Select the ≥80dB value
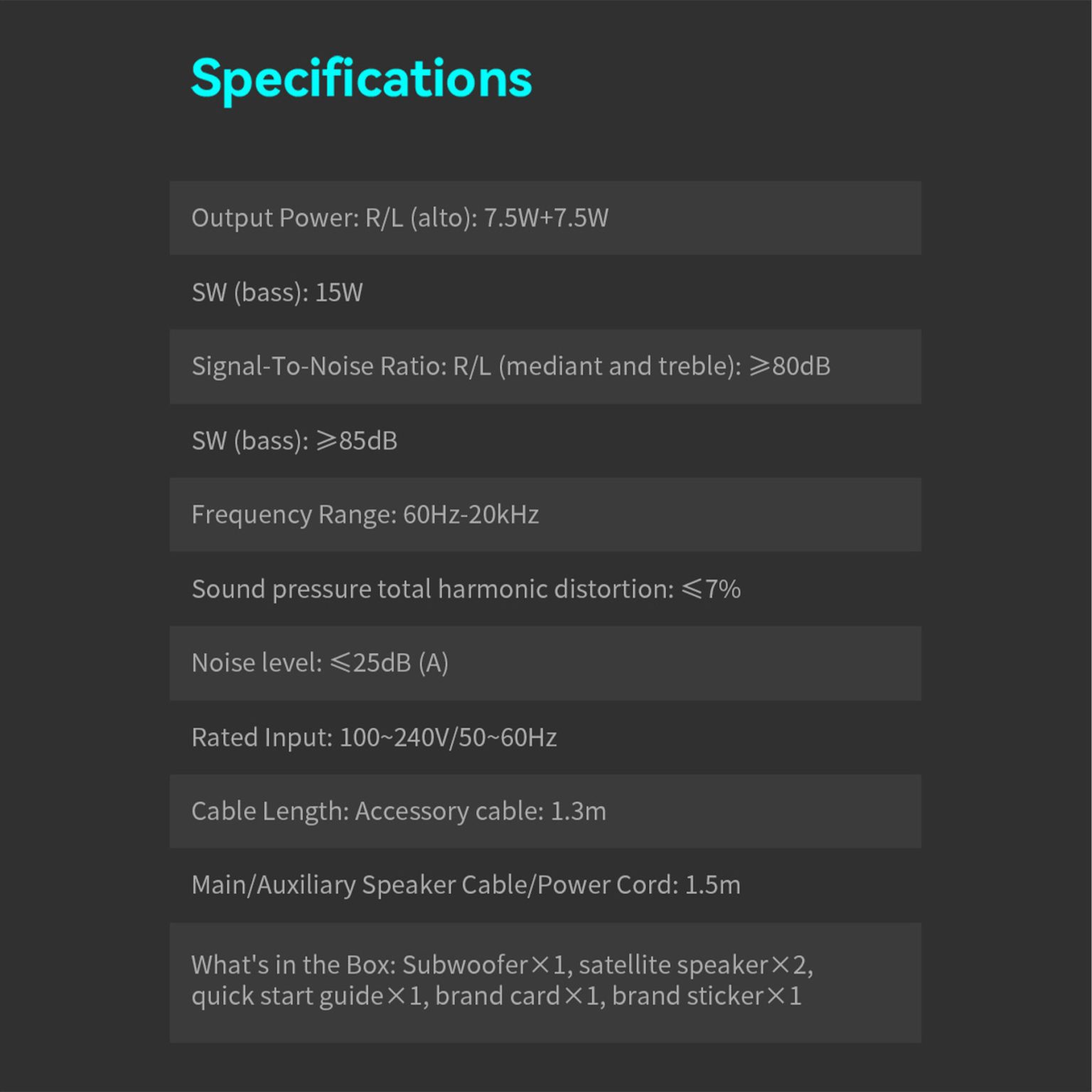The width and height of the screenshot is (1092, 1092). click(x=789, y=366)
